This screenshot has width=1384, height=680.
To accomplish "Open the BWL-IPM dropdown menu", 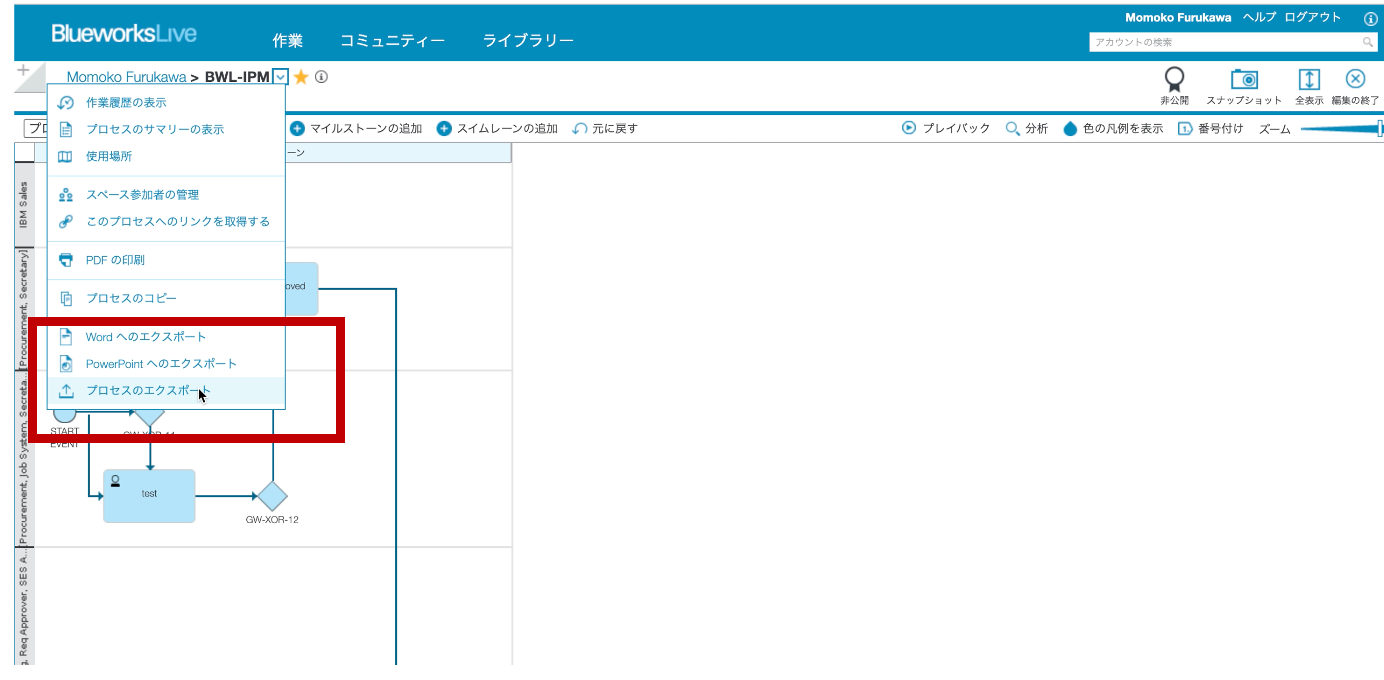I will click(x=279, y=77).
